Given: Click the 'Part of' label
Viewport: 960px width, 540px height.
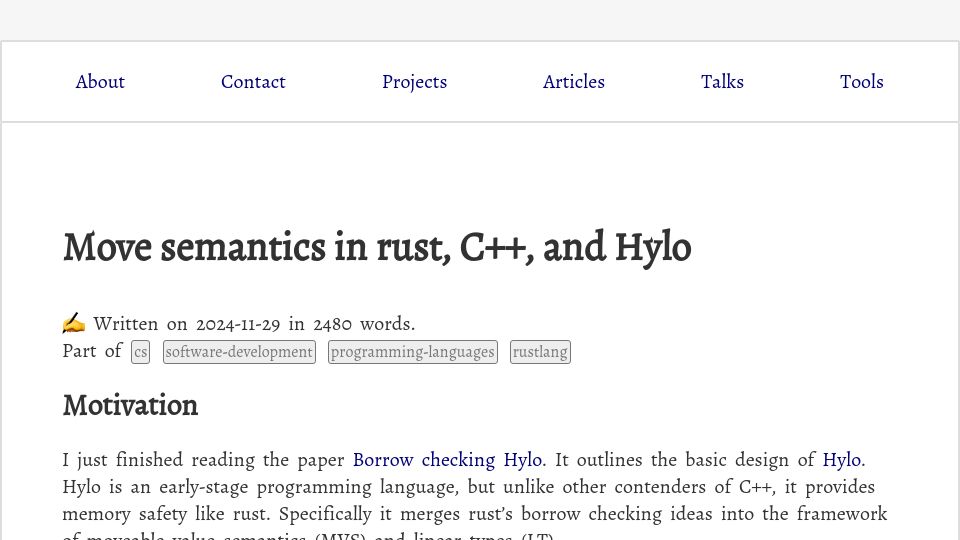Looking at the screenshot, I should (92, 351).
